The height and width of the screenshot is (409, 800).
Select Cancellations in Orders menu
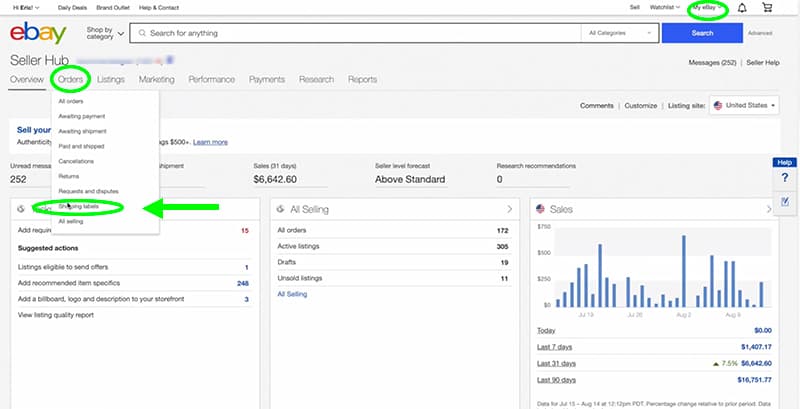tap(76, 161)
